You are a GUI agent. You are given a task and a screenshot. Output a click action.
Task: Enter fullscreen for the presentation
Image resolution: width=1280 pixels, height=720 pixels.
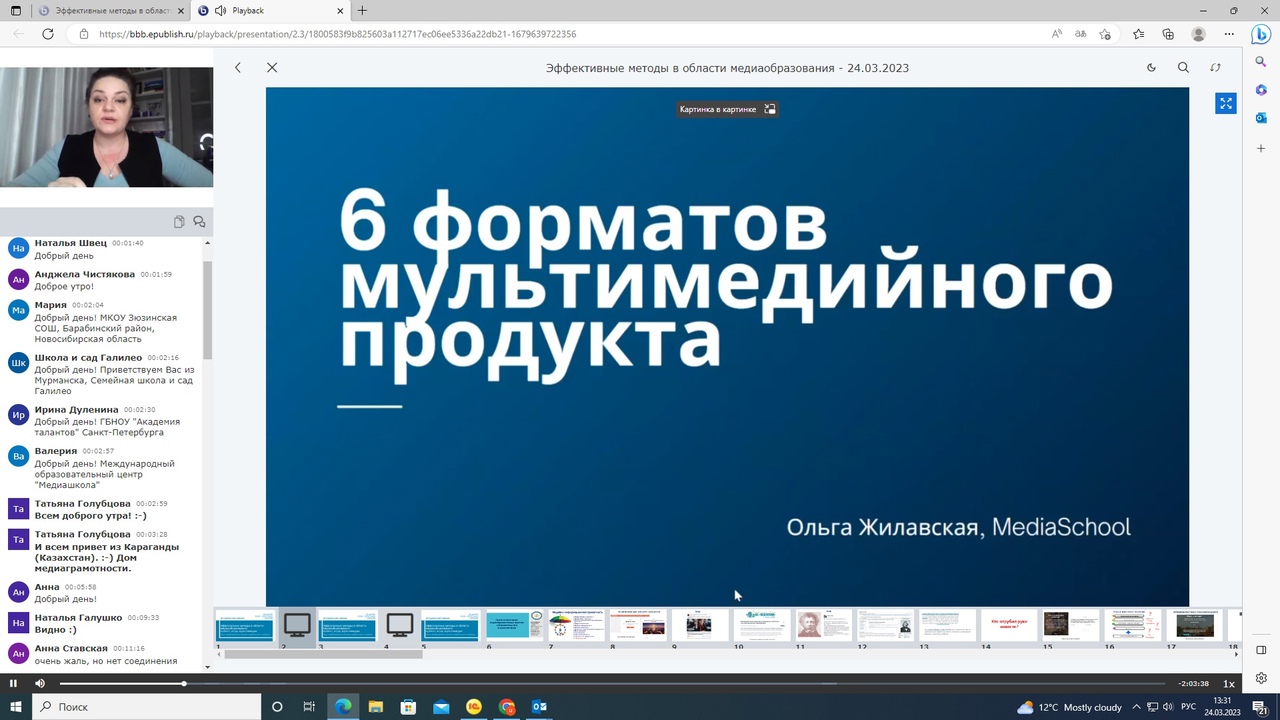point(1226,103)
